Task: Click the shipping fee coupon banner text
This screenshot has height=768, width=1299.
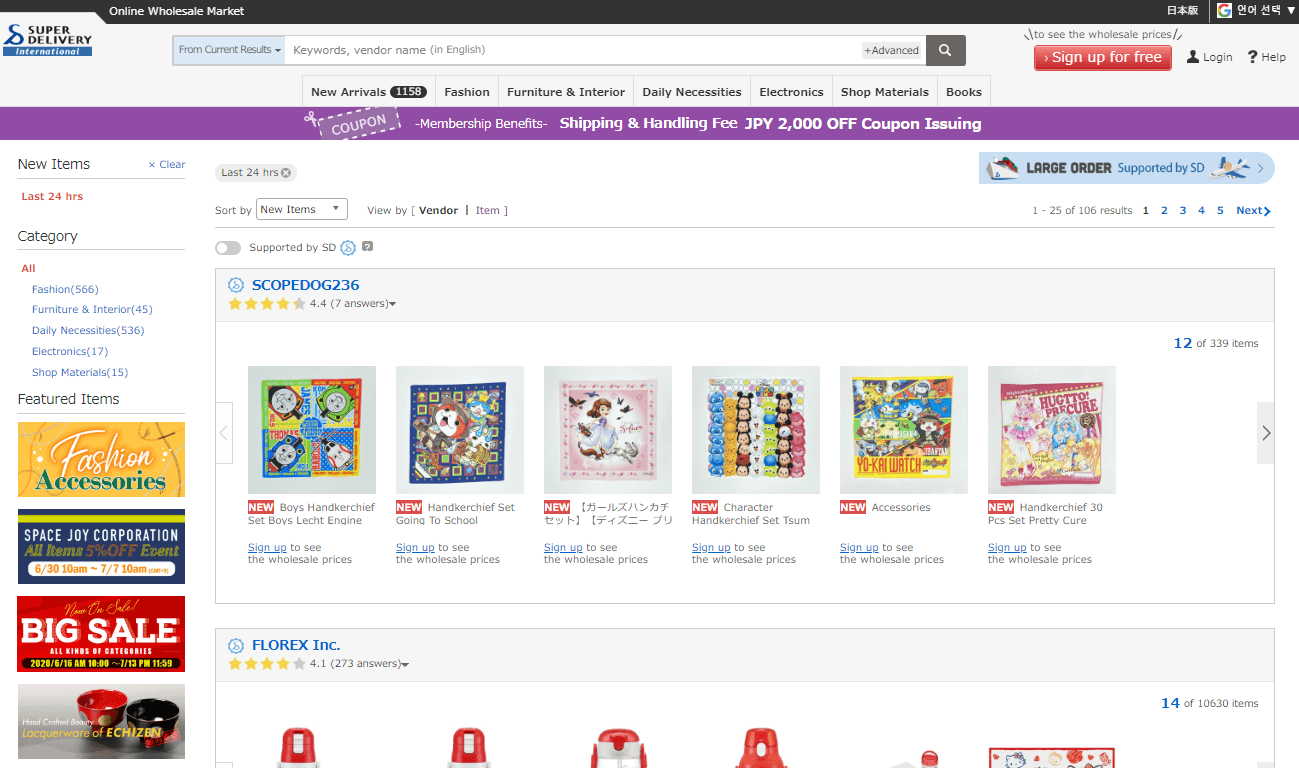Action: (770, 124)
